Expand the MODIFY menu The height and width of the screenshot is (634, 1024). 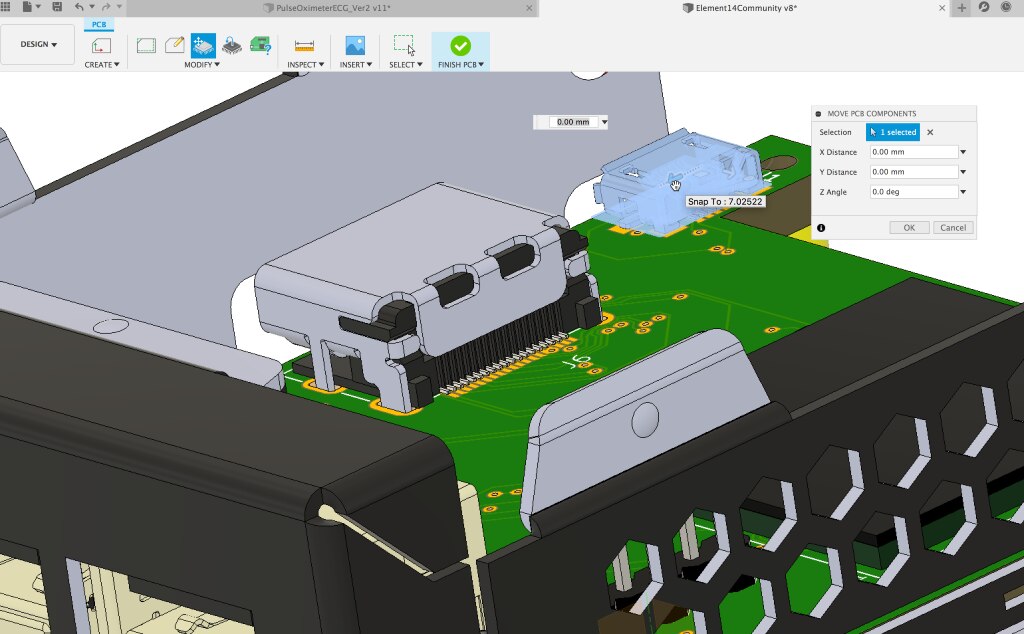pyautogui.click(x=202, y=65)
